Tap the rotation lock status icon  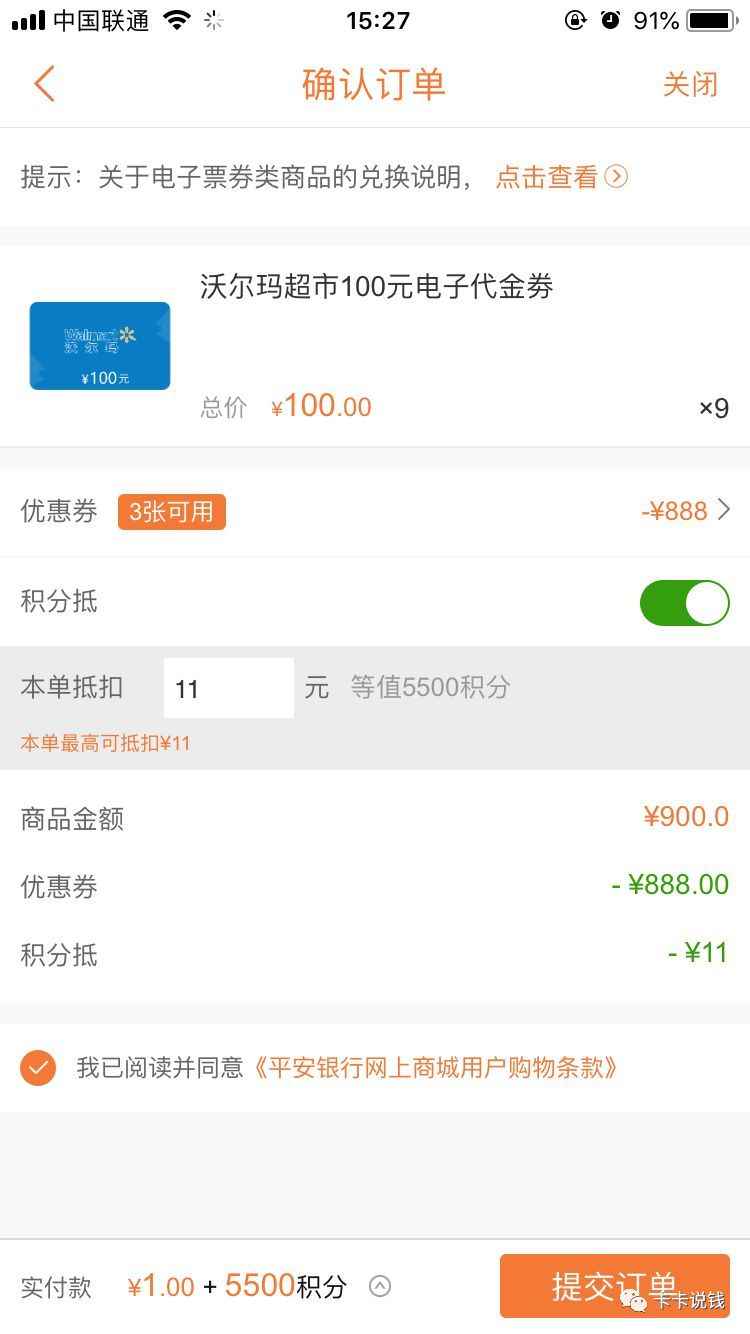click(575, 20)
